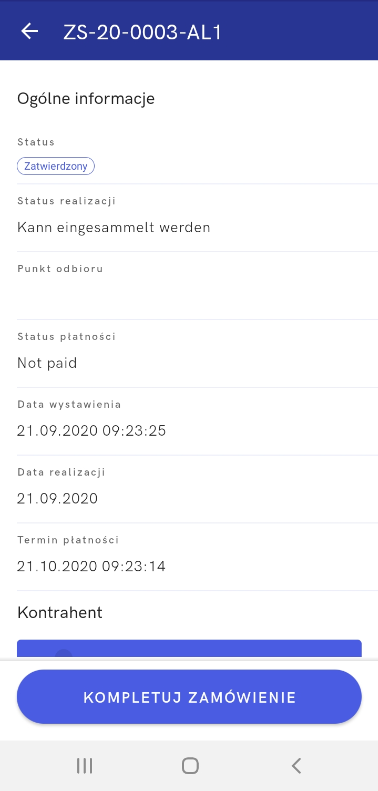Select the Kann eingesammelt werden value
This screenshot has height=791, width=378.
click(x=114, y=228)
